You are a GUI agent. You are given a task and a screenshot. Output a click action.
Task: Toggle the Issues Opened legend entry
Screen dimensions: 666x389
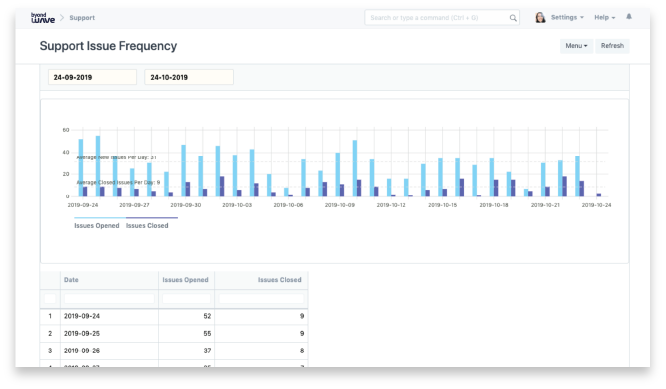coord(97,226)
